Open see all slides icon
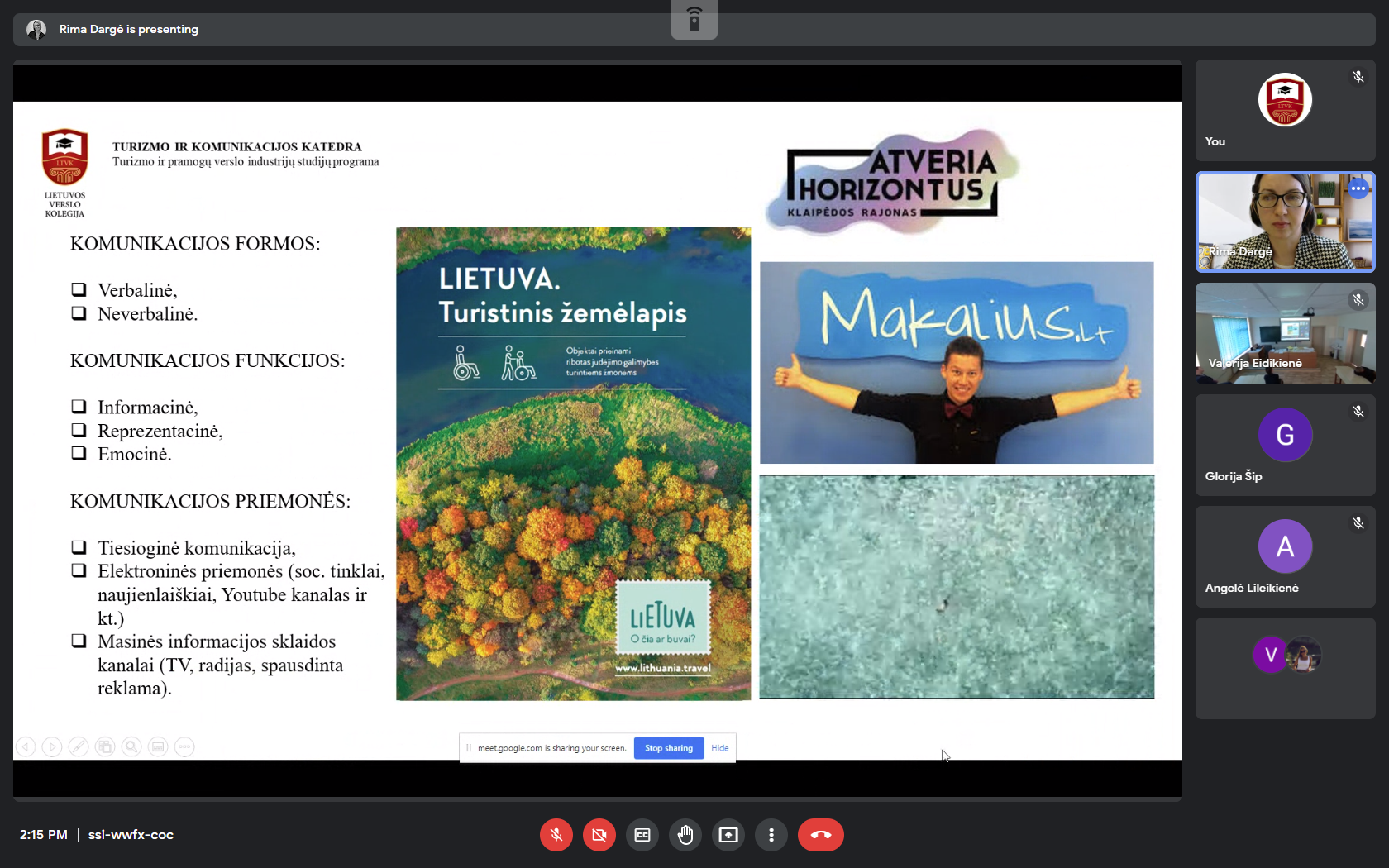The height and width of the screenshot is (868, 1389). tap(105, 747)
